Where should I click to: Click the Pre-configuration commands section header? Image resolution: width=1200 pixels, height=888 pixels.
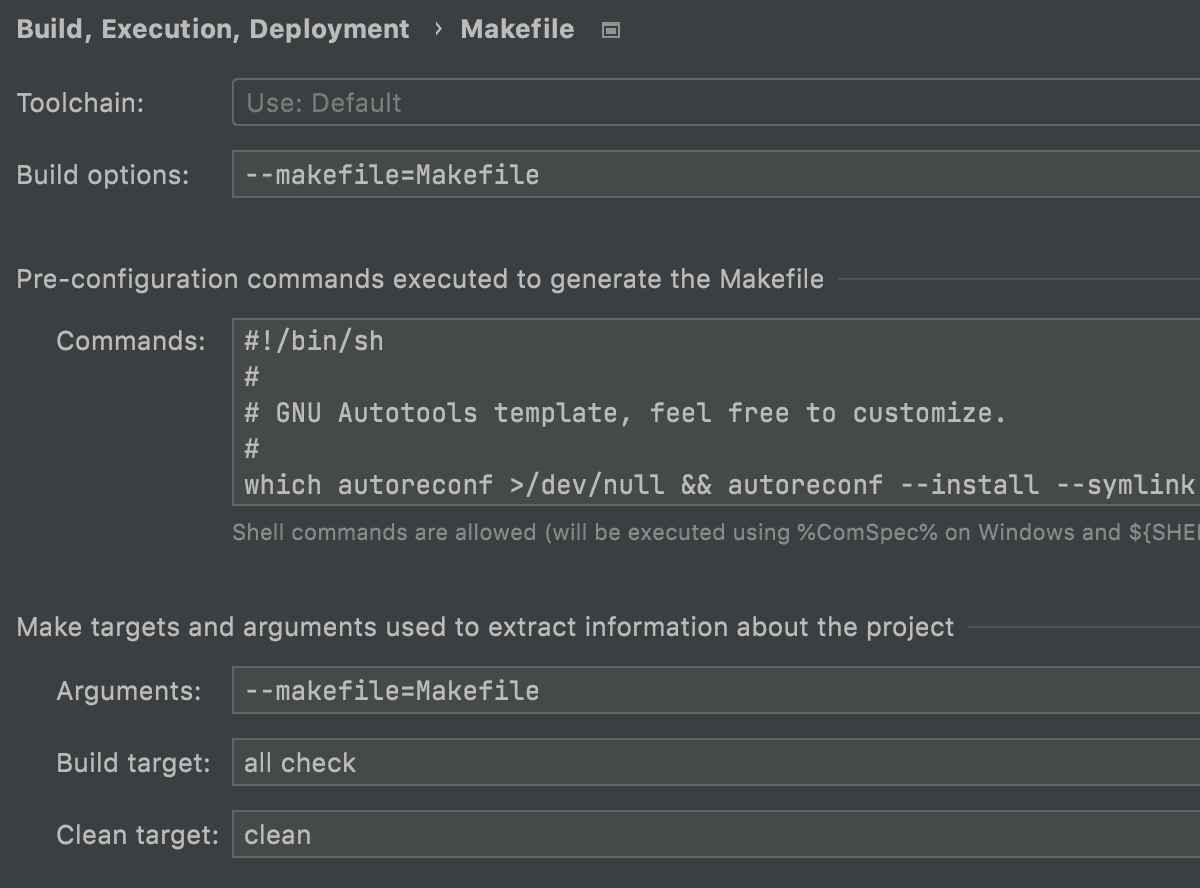(420, 279)
